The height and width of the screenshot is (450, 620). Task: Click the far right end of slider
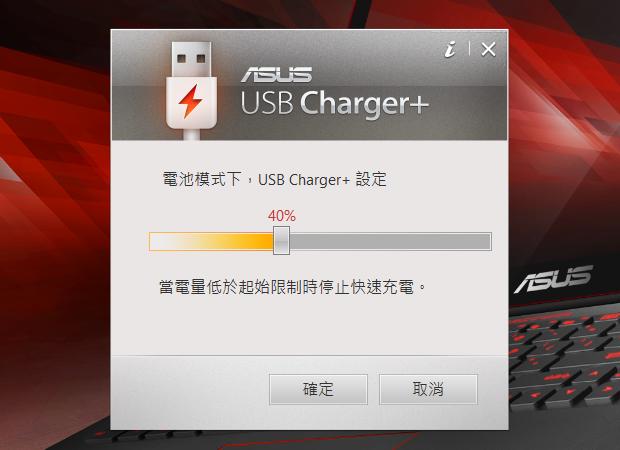[x=490, y=241]
